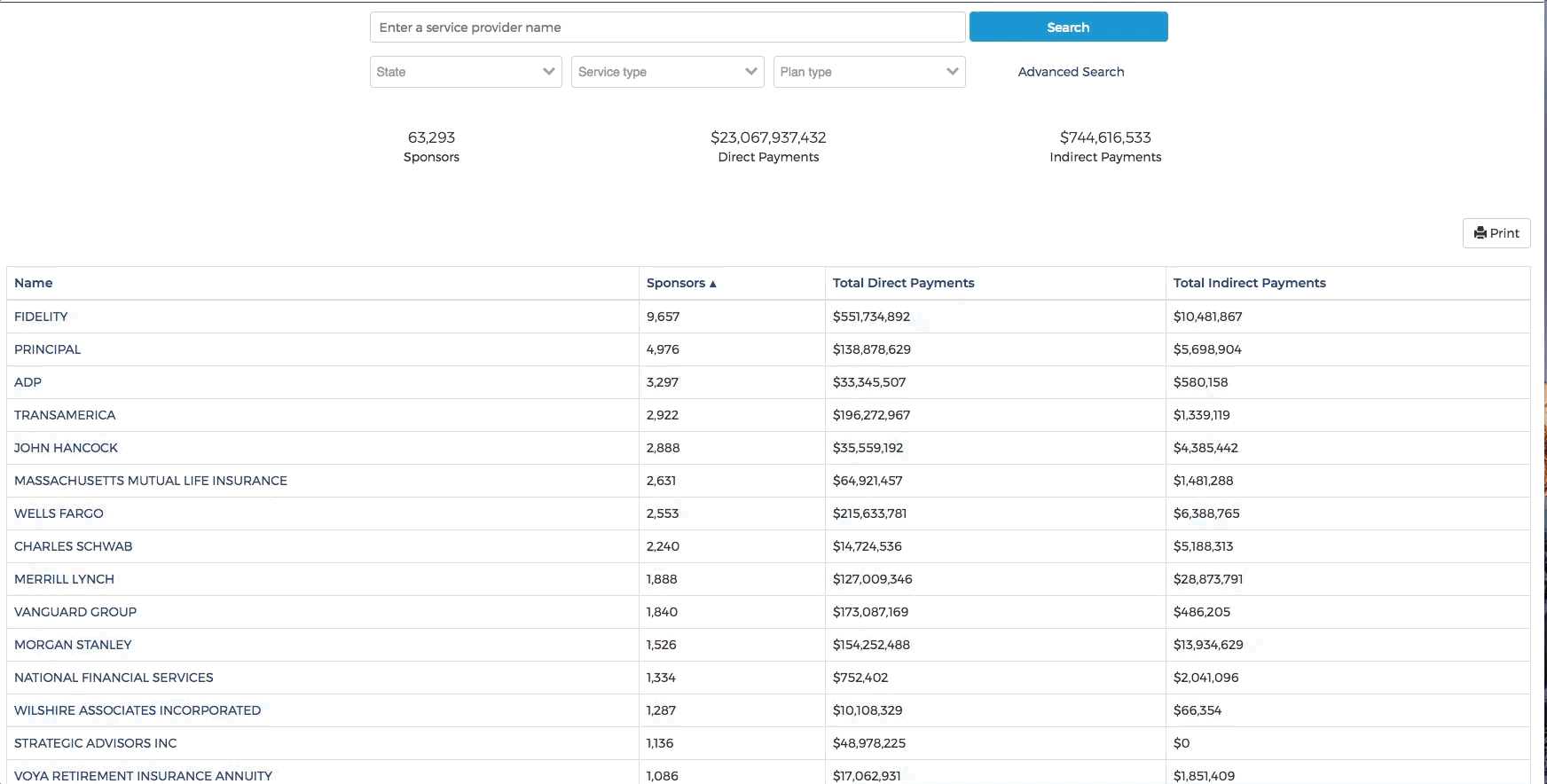Select John Hancock's sponsor count 2,888

[x=664, y=448]
